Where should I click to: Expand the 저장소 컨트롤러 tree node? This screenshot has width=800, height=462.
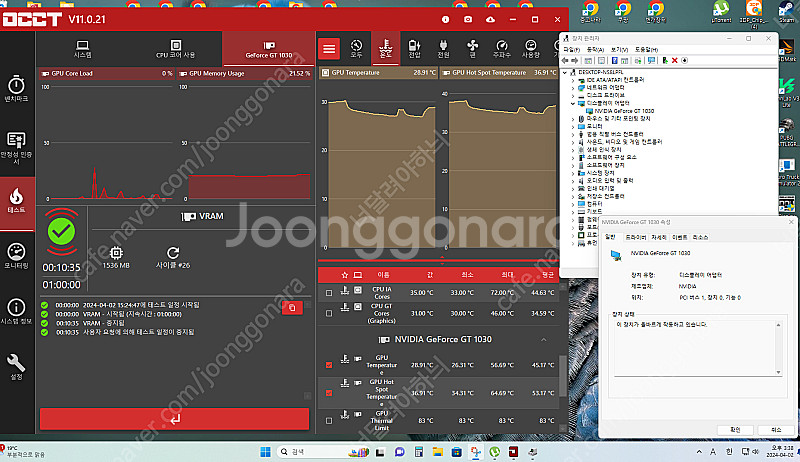coord(572,196)
